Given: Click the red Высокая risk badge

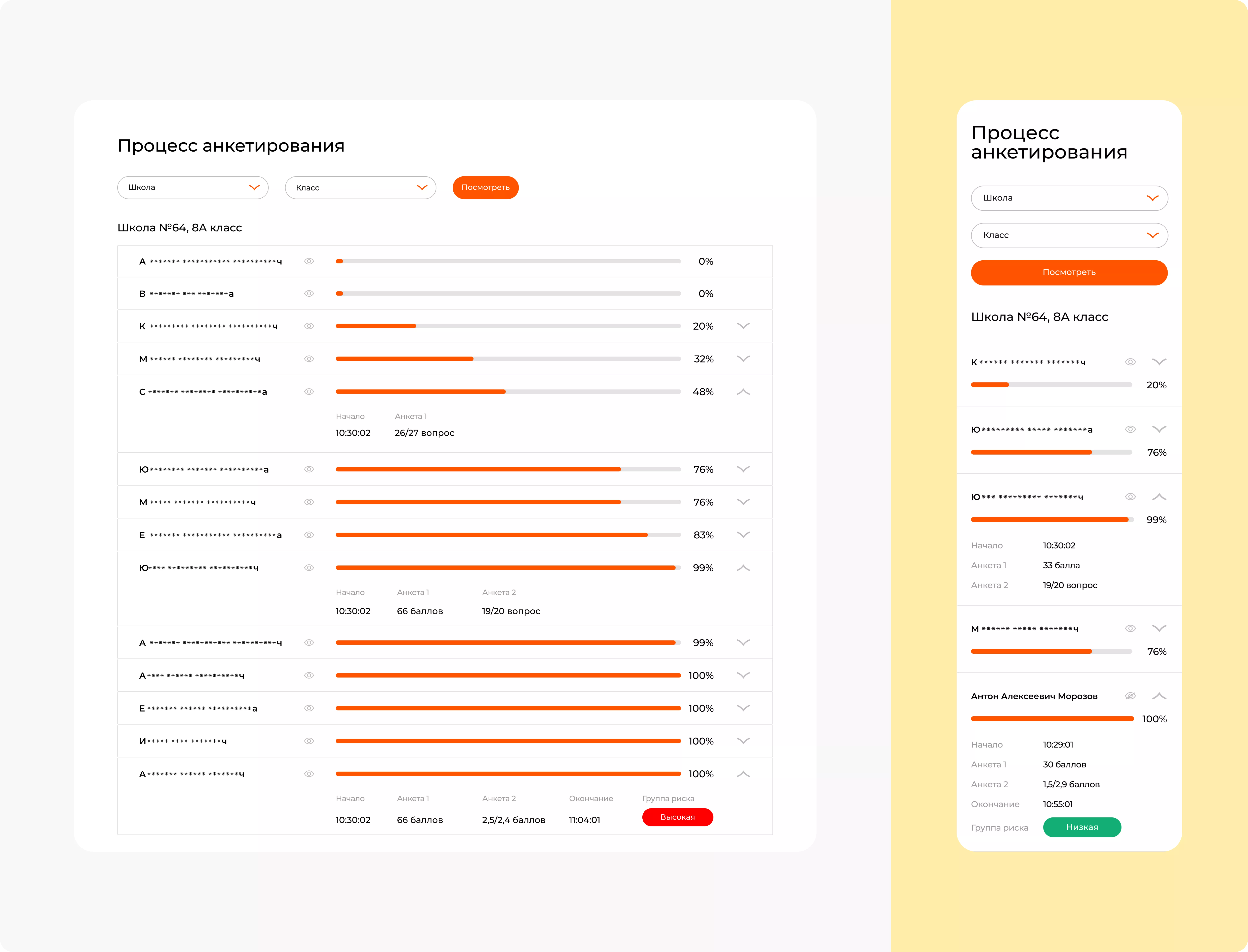Looking at the screenshot, I should (678, 817).
